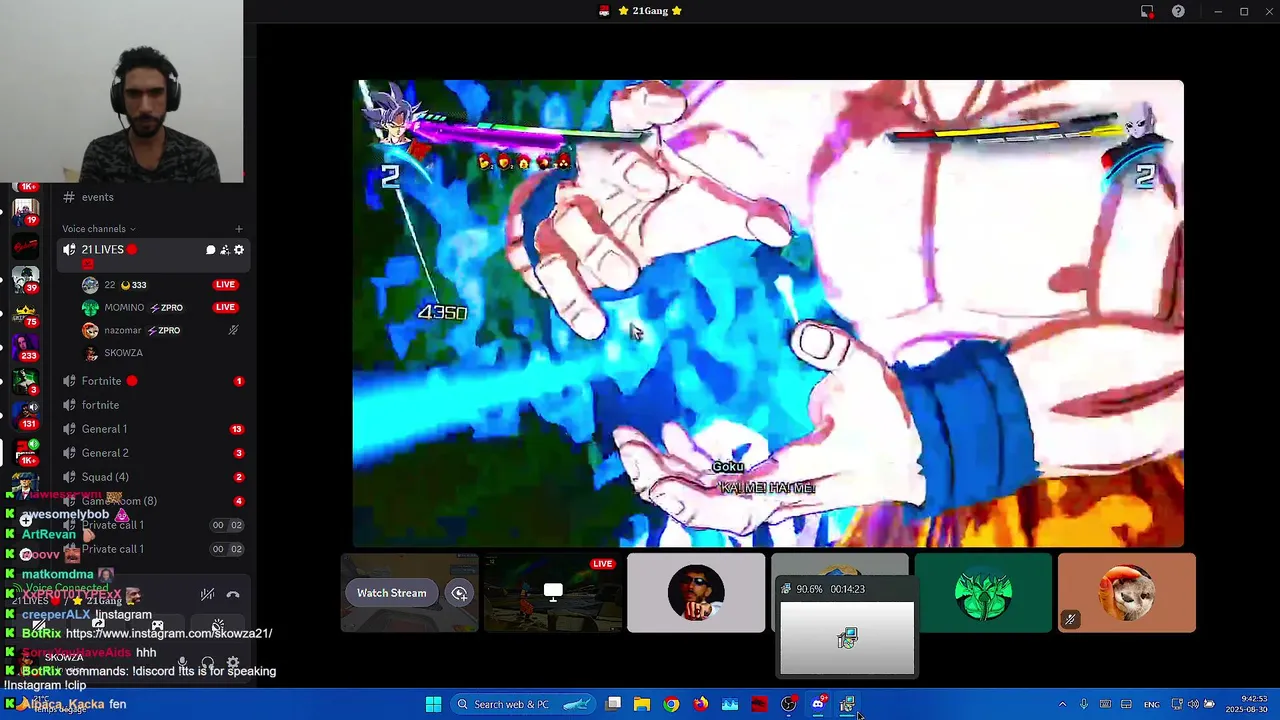This screenshot has height=720, width=1280.
Task: Disconnect from voice with the hang-up icon
Action: click(x=233, y=595)
